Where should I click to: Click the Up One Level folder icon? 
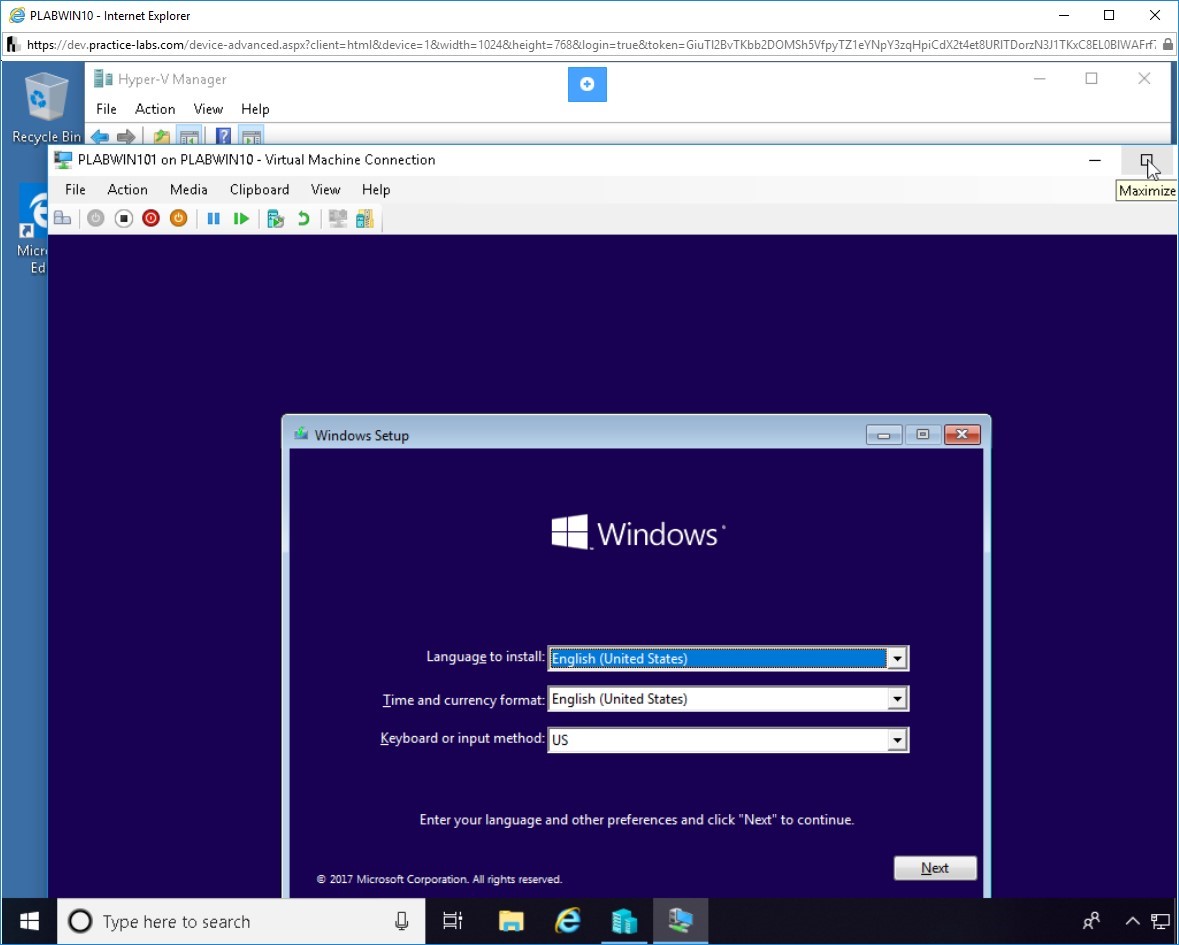(161, 137)
